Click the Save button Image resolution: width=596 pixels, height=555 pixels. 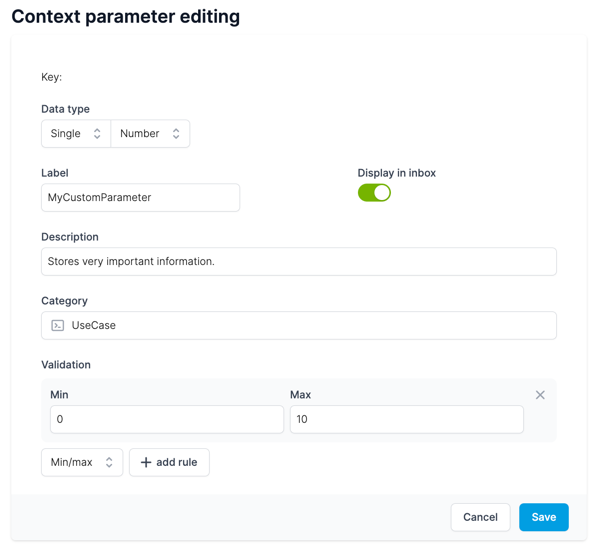click(x=544, y=517)
